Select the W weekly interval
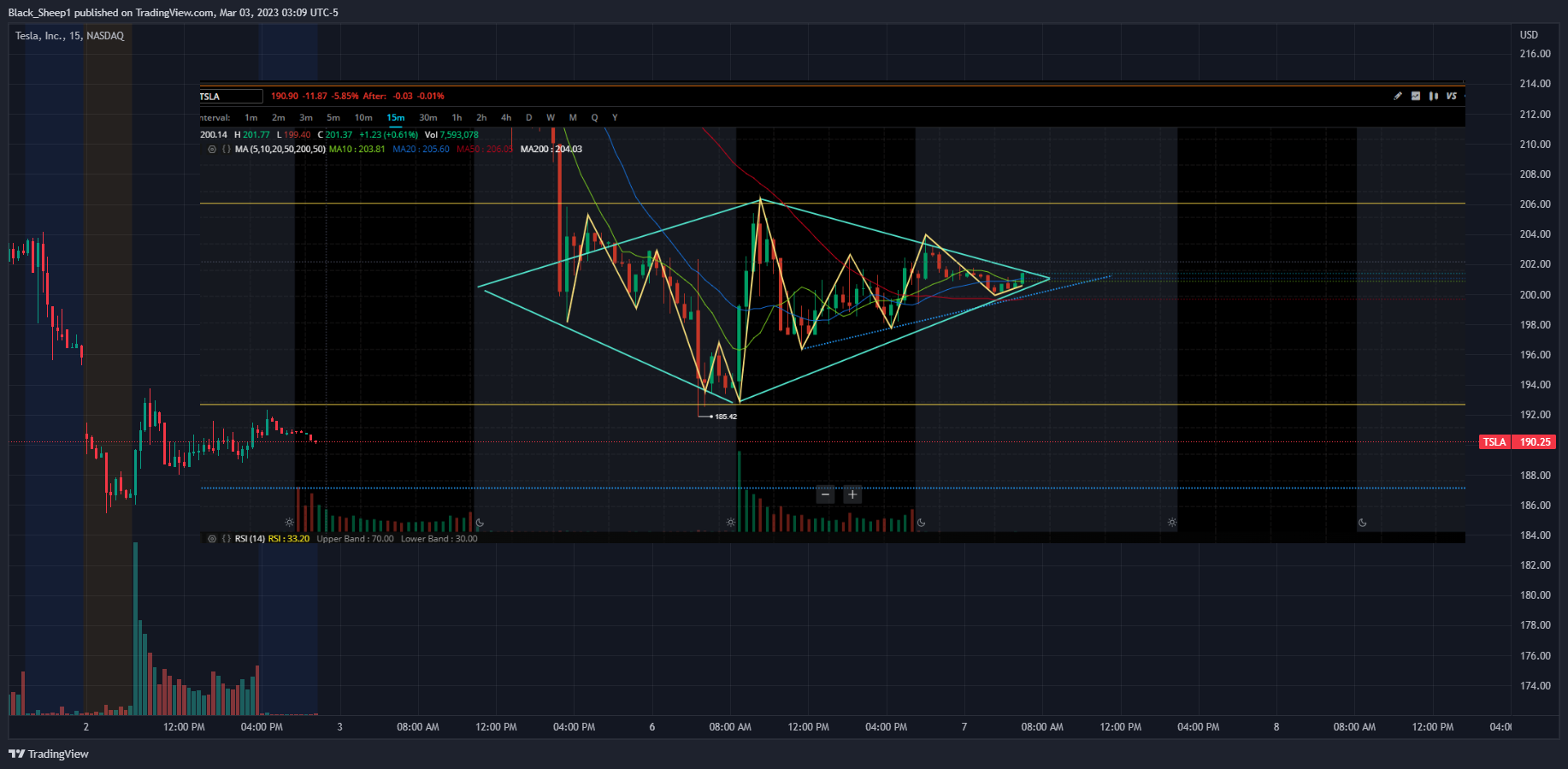1568x769 pixels. point(551,118)
